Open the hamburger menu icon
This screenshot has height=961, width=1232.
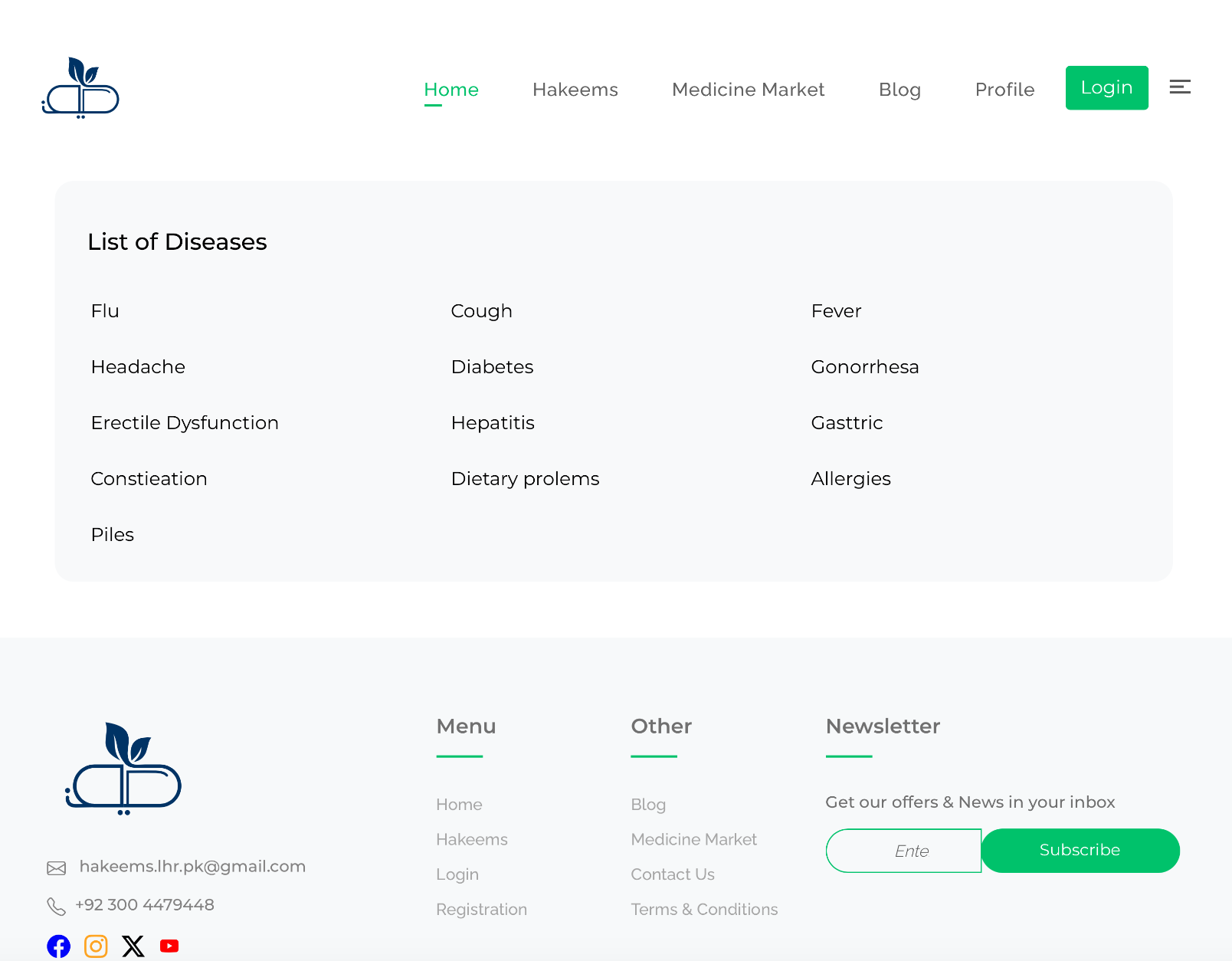(1179, 87)
